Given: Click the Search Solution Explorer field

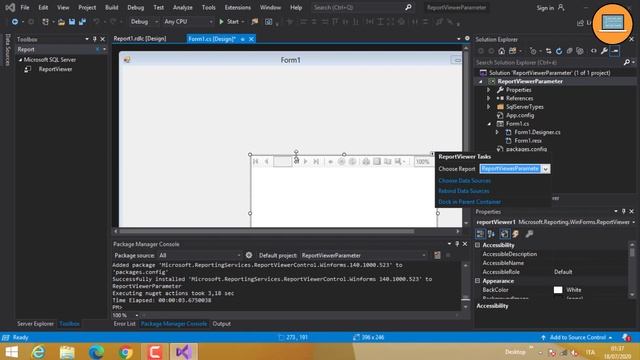Looking at the screenshot, I should [x=548, y=62].
